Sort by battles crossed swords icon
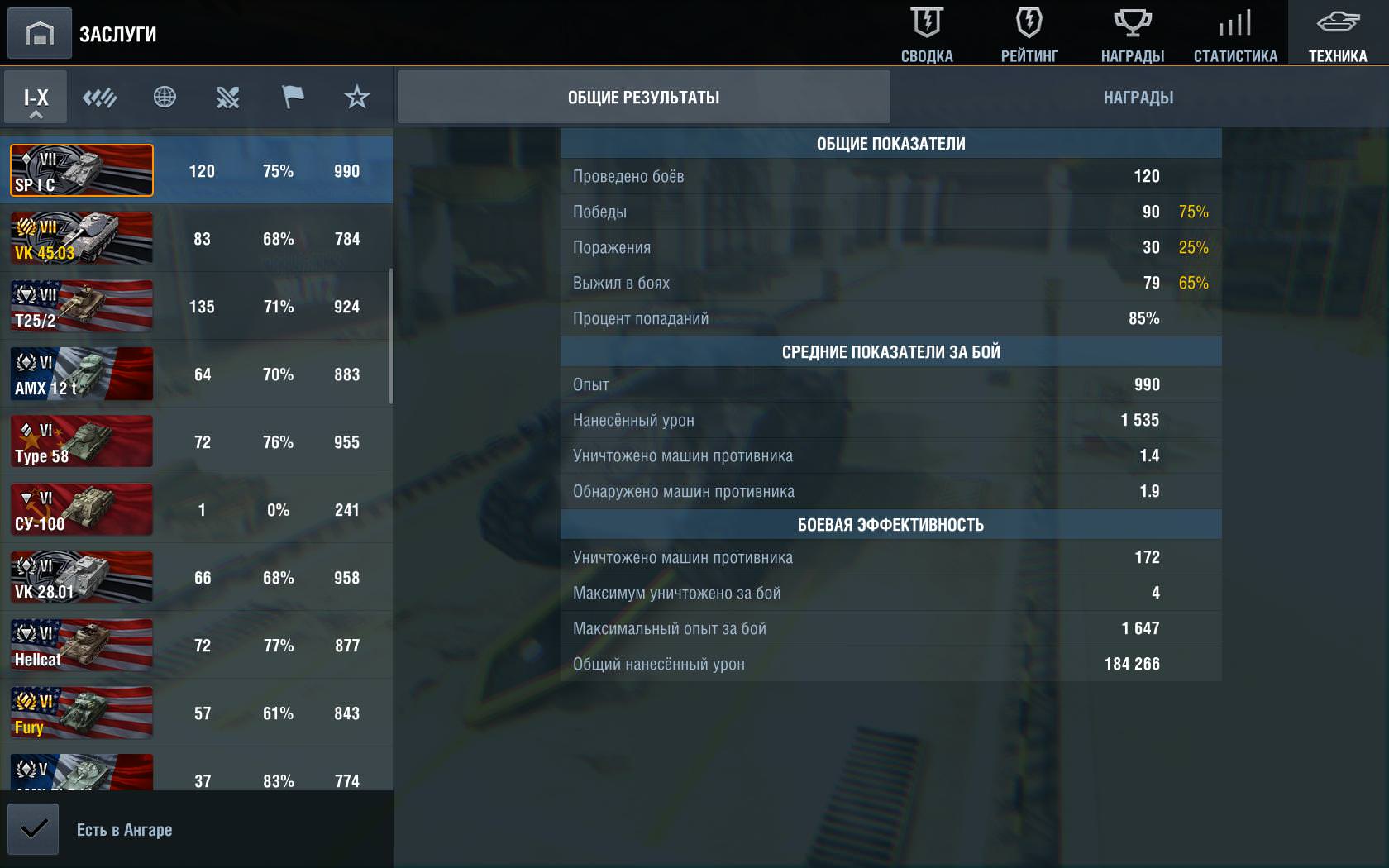 (228, 98)
